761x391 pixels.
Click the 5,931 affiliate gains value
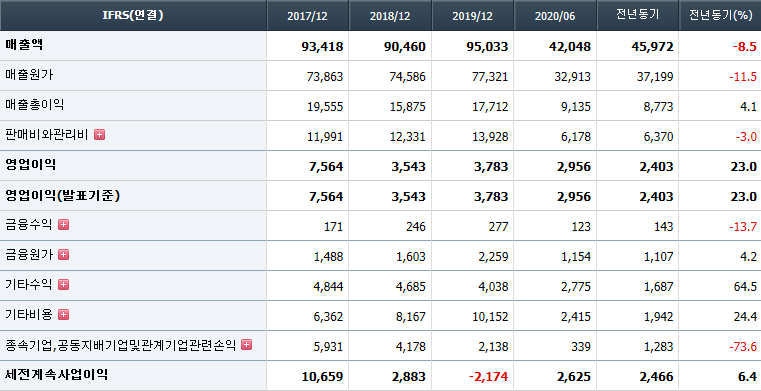327,347
